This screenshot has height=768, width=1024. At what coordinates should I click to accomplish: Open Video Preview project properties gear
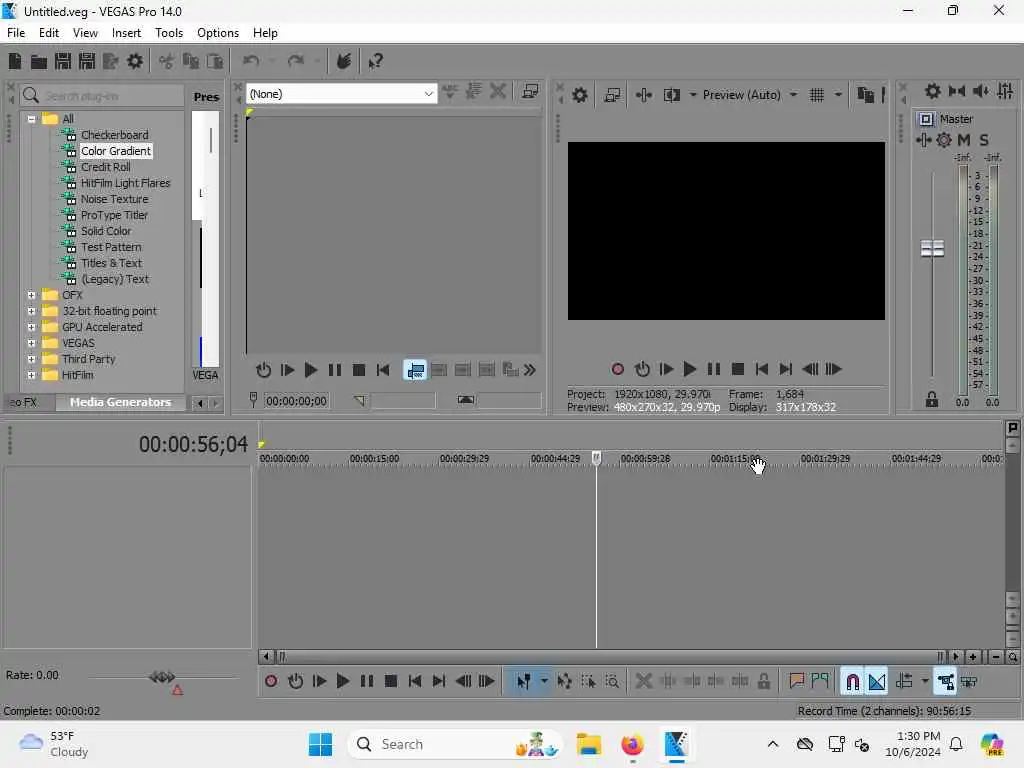[x=579, y=95]
